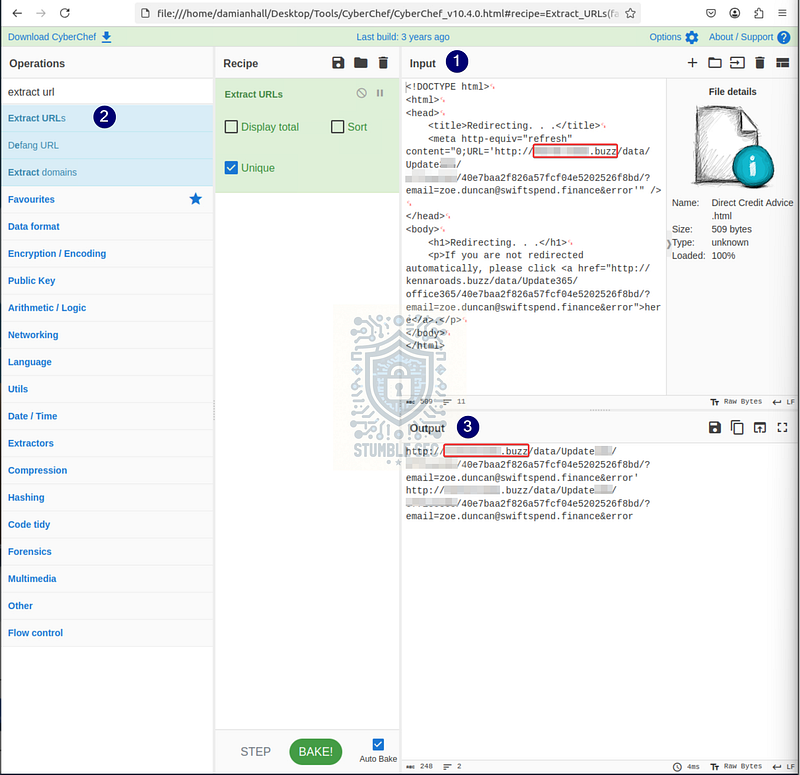Open file as input icon
The height and width of the screenshot is (775, 800).
click(737, 63)
